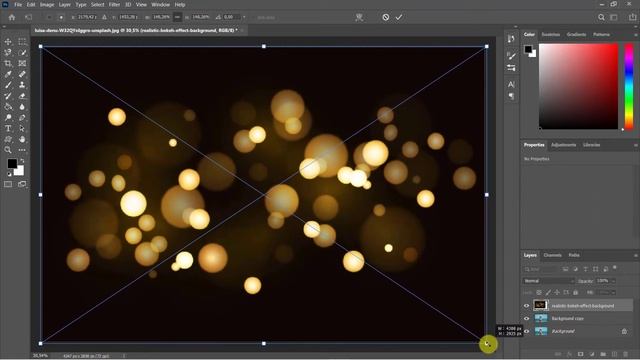Switch to the Adjustments tab
Screen dimensions: 640x360
(563, 145)
